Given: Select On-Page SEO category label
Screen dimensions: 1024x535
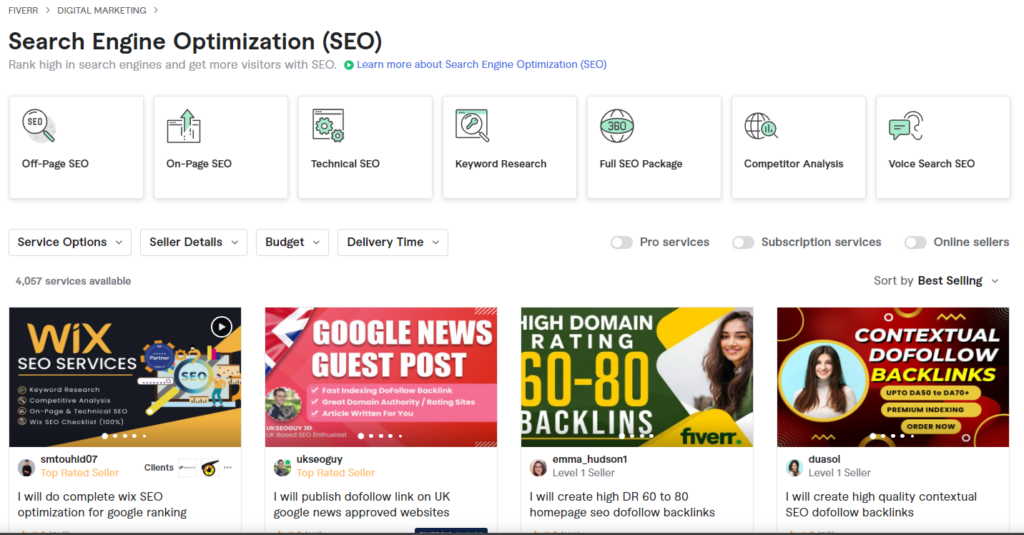Looking at the screenshot, I should 199,164.
